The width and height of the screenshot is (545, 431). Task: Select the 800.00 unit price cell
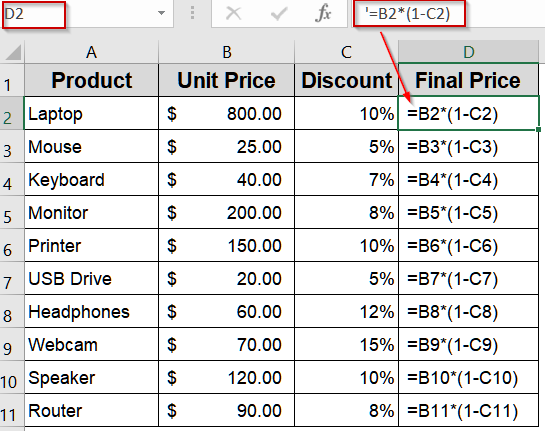coord(227,113)
